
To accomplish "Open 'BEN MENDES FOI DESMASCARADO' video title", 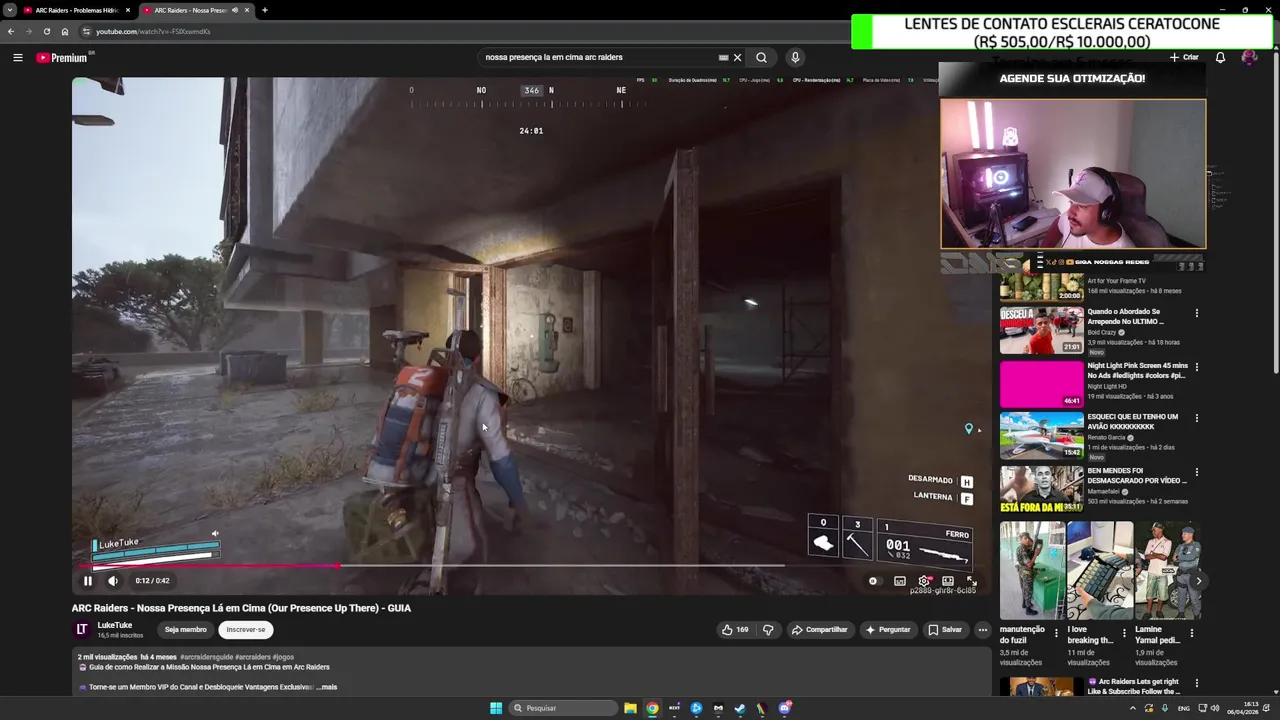I will (x=1137, y=475).
